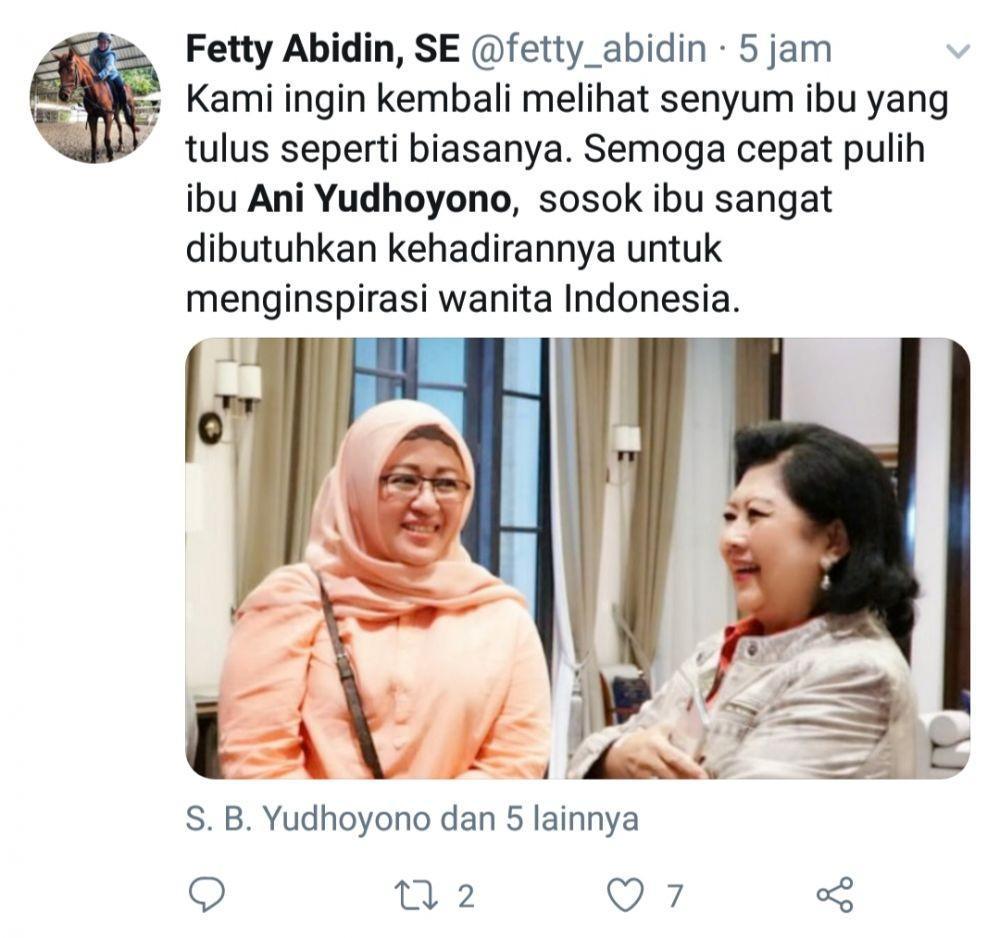Click the tweet text starting Kami ingin kembali

(567, 200)
